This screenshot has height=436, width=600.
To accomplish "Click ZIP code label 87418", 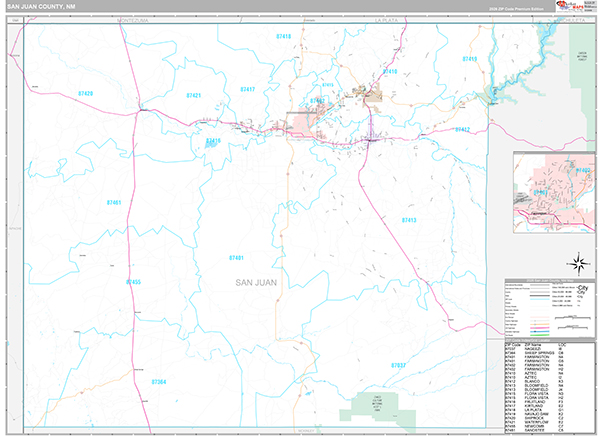I will [x=283, y=36].
